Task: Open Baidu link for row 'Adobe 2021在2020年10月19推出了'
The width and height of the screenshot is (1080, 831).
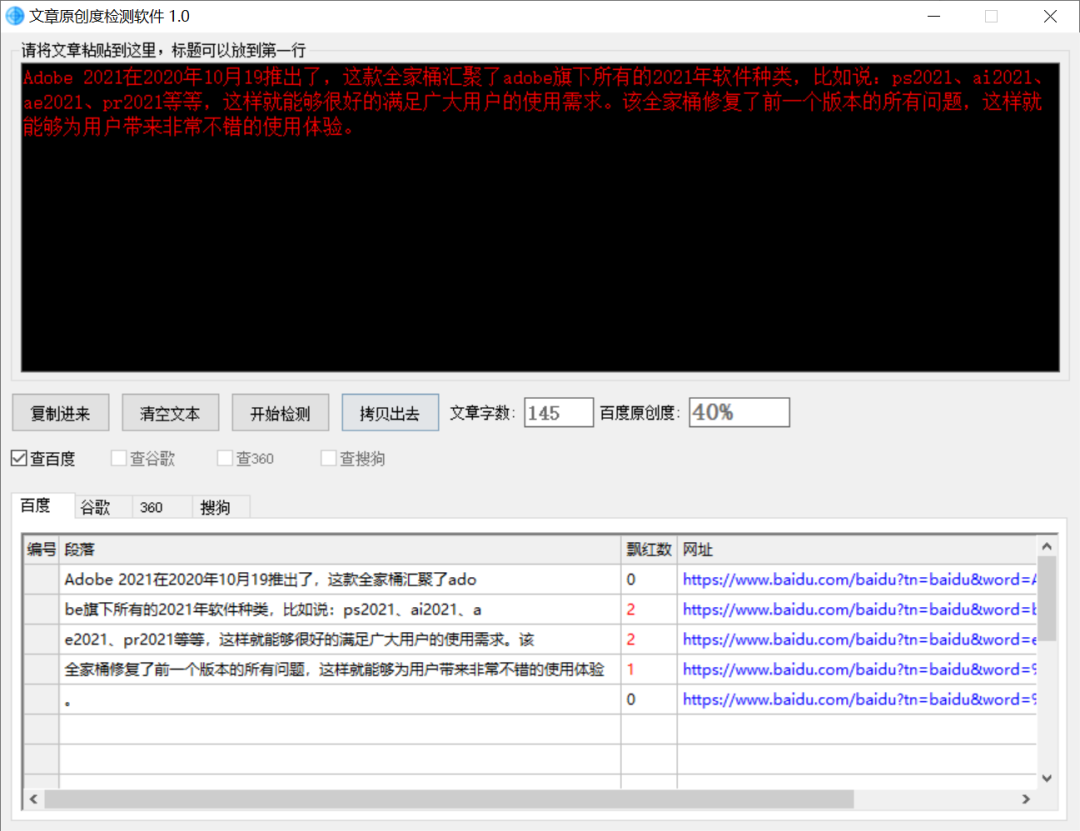Action: coord(859,579)
